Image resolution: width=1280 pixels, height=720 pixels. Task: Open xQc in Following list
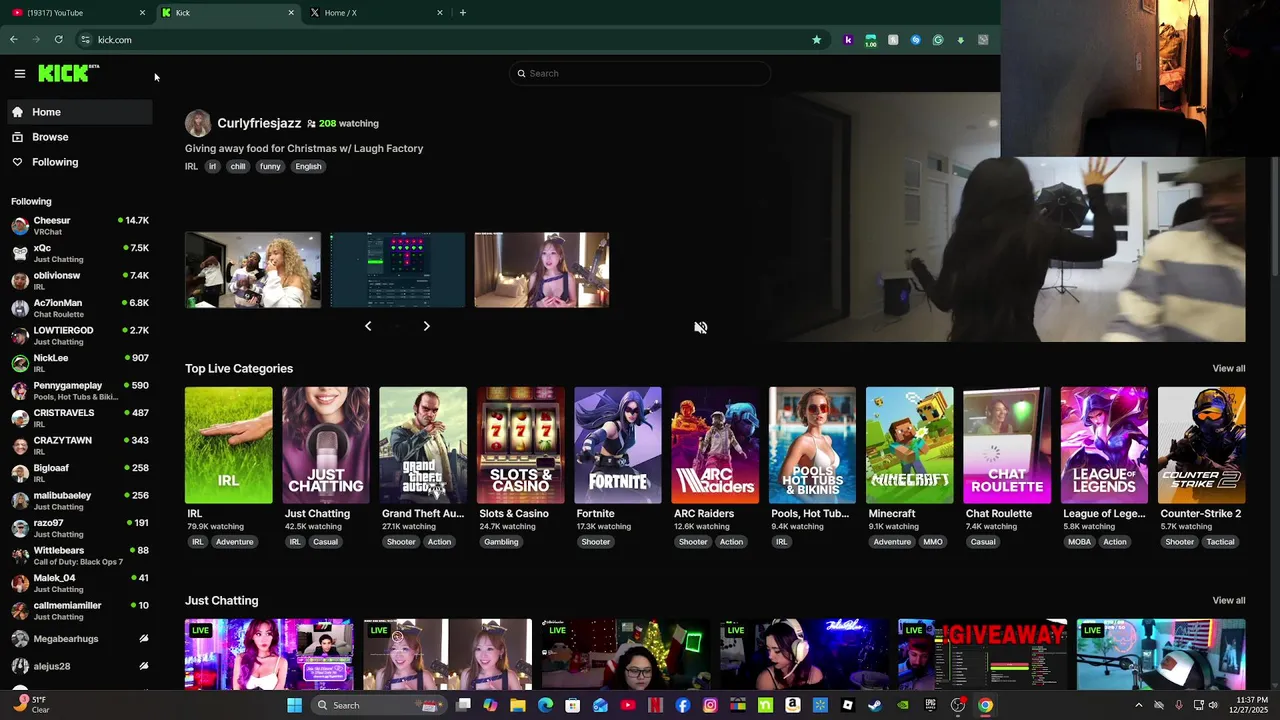(x=80, y=253)
